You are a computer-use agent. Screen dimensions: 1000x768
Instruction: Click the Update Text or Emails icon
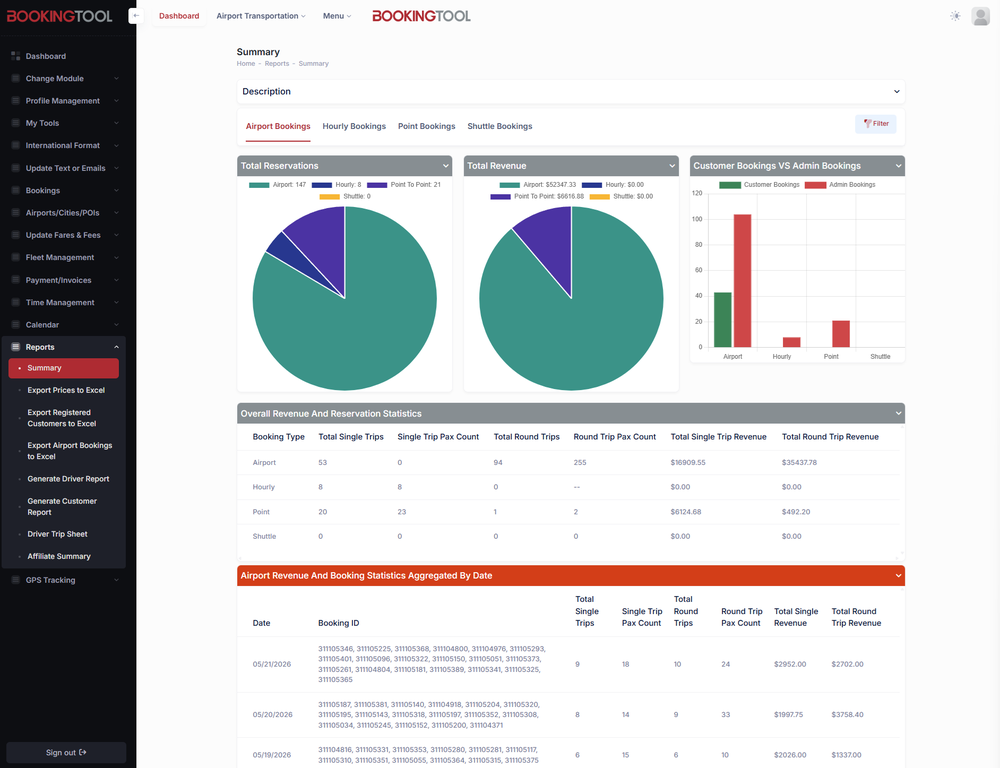click(x=16, y=168)
